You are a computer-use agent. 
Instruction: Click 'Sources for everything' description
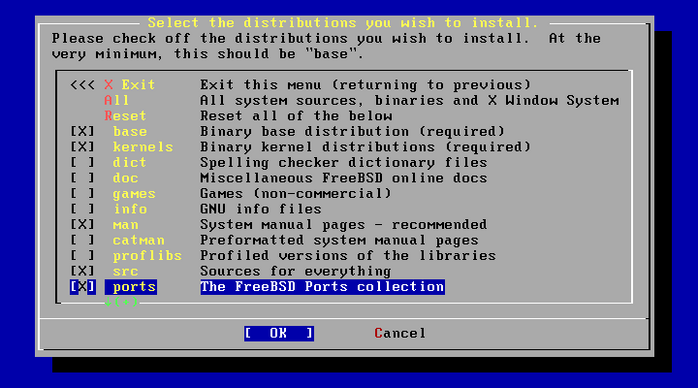(x=296, y=271)
